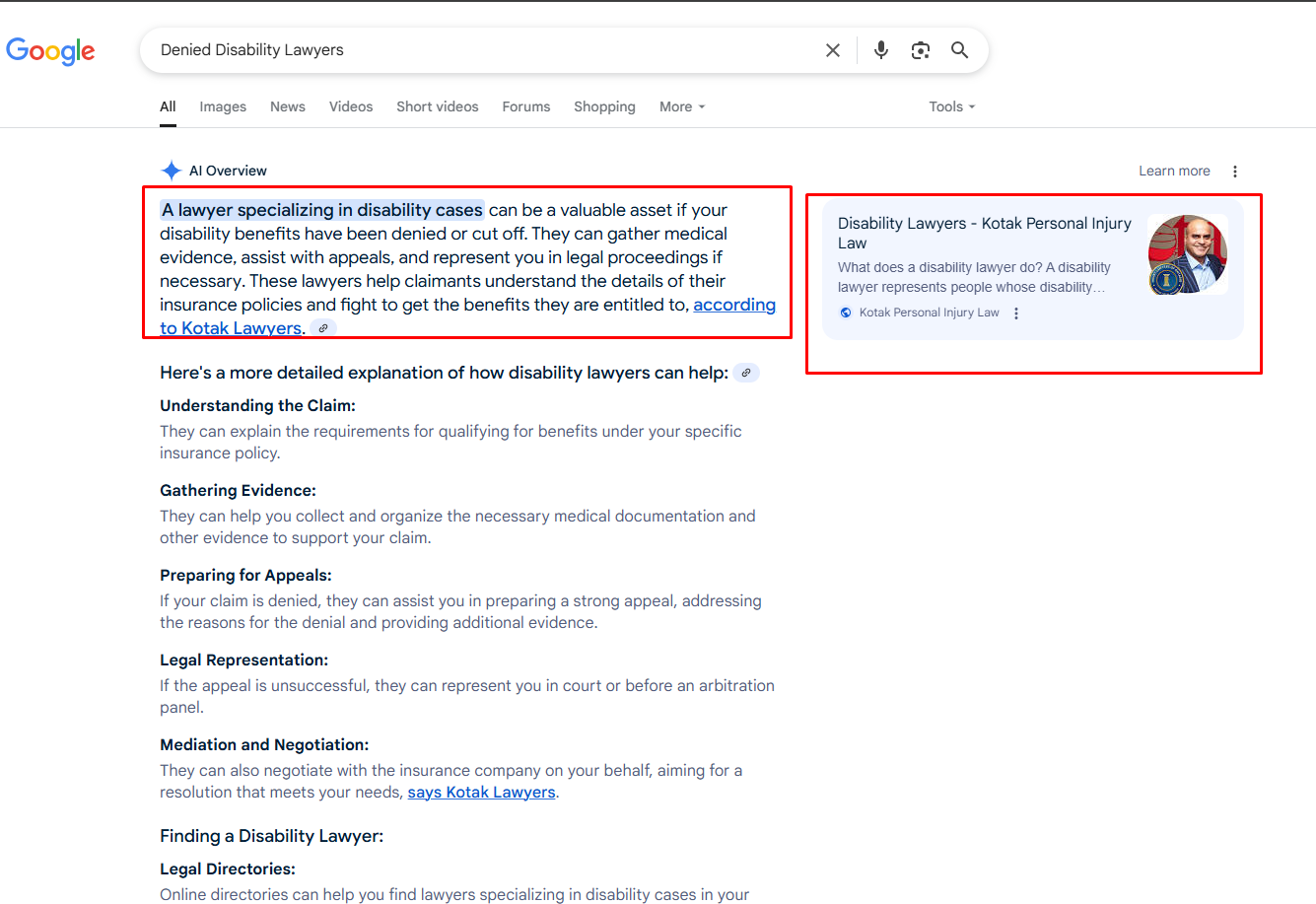Image resolution: width=1316 pixels, height=904 pixels.
Task: Expand the More search filters dropdown
Action: [682, 106]
